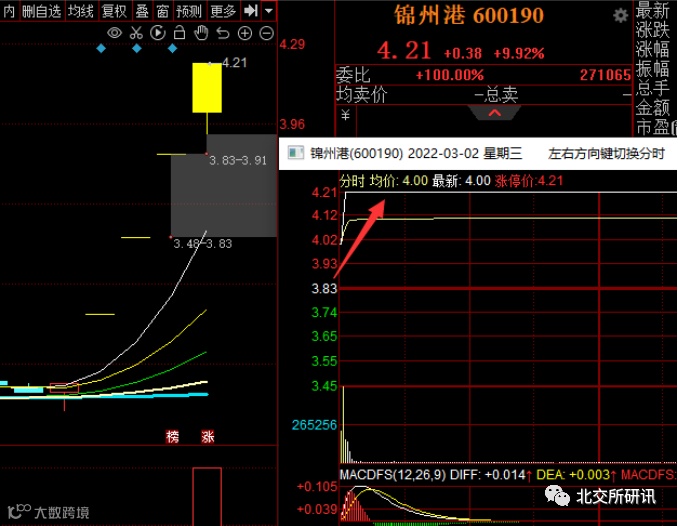Click the MACDFS(12,26,9) indicator label
Viewport: 678px width, 526px height.
(x=393, y=475)
